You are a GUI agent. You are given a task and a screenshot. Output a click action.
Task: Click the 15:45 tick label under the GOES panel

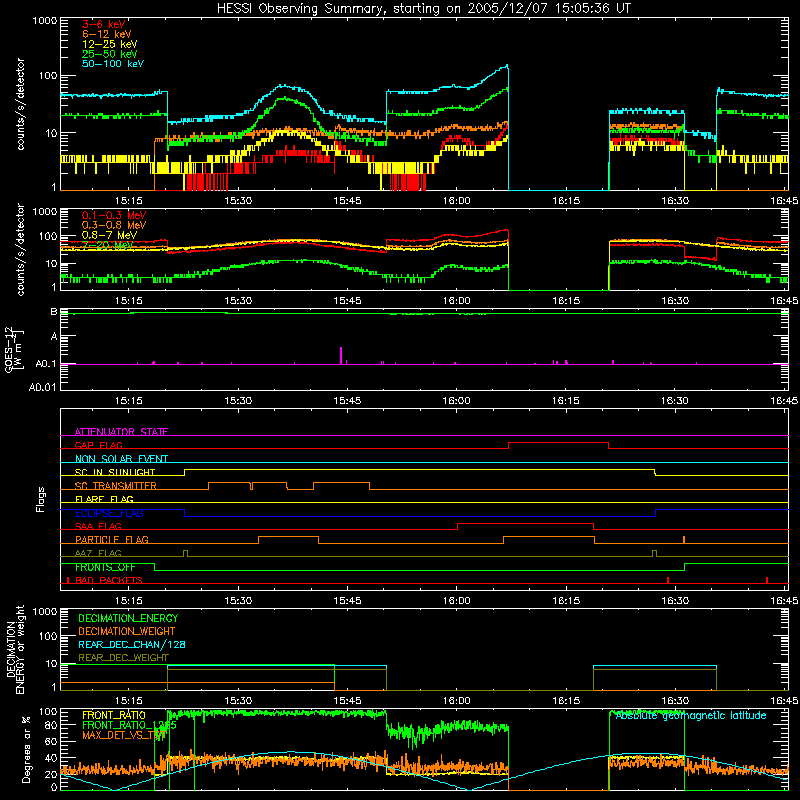coord(347,401)
